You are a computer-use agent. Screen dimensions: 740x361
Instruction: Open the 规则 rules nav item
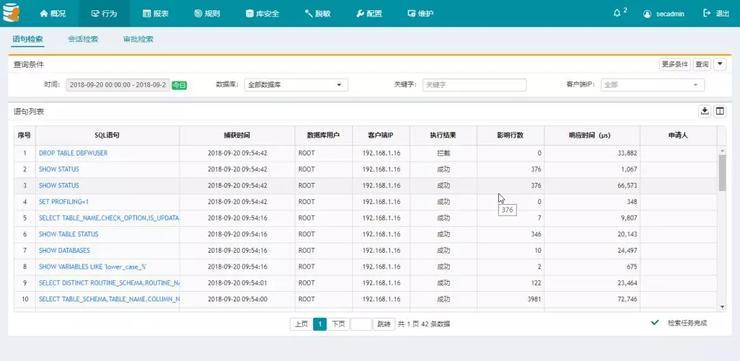pyautogui.click(x=207, y=14)
